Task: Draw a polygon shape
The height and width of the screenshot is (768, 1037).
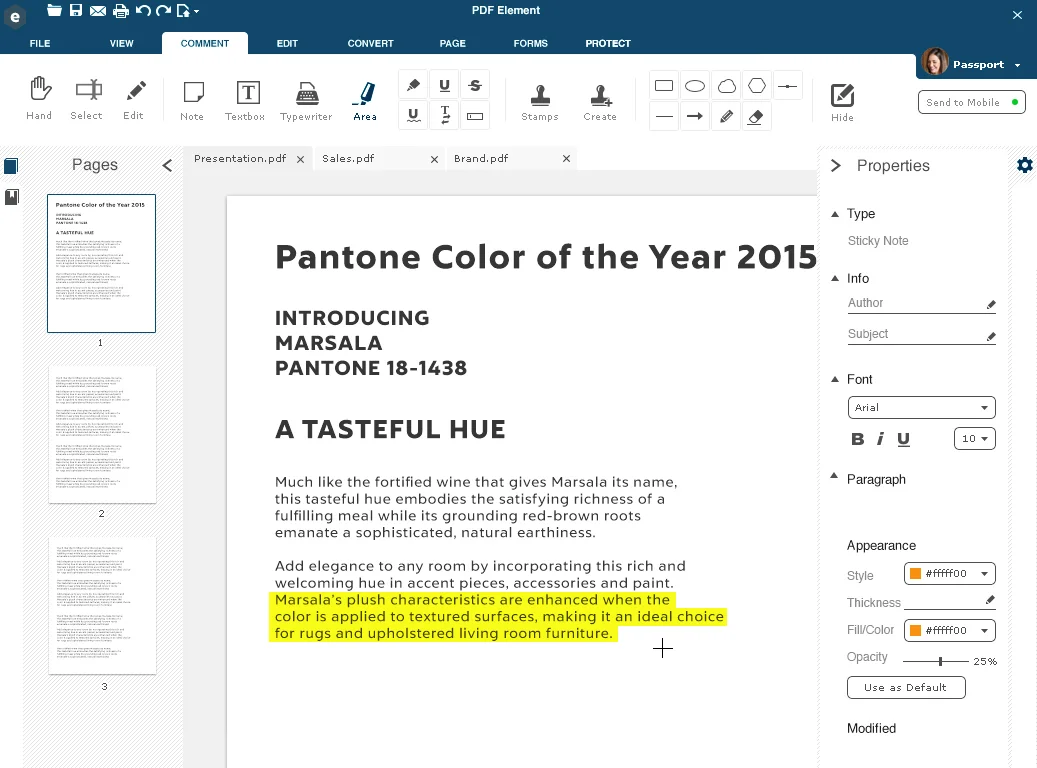Action: point(757,86)
